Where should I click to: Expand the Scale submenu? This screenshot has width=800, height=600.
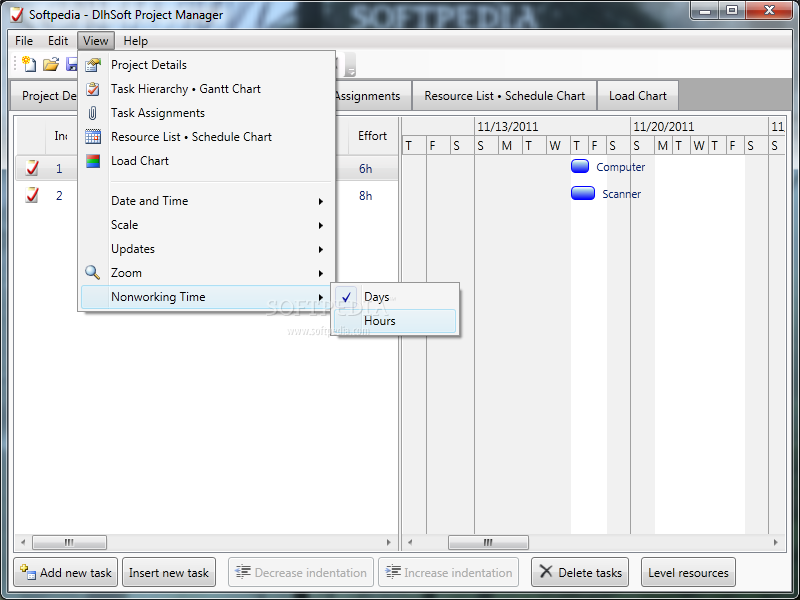pos(208,225)
